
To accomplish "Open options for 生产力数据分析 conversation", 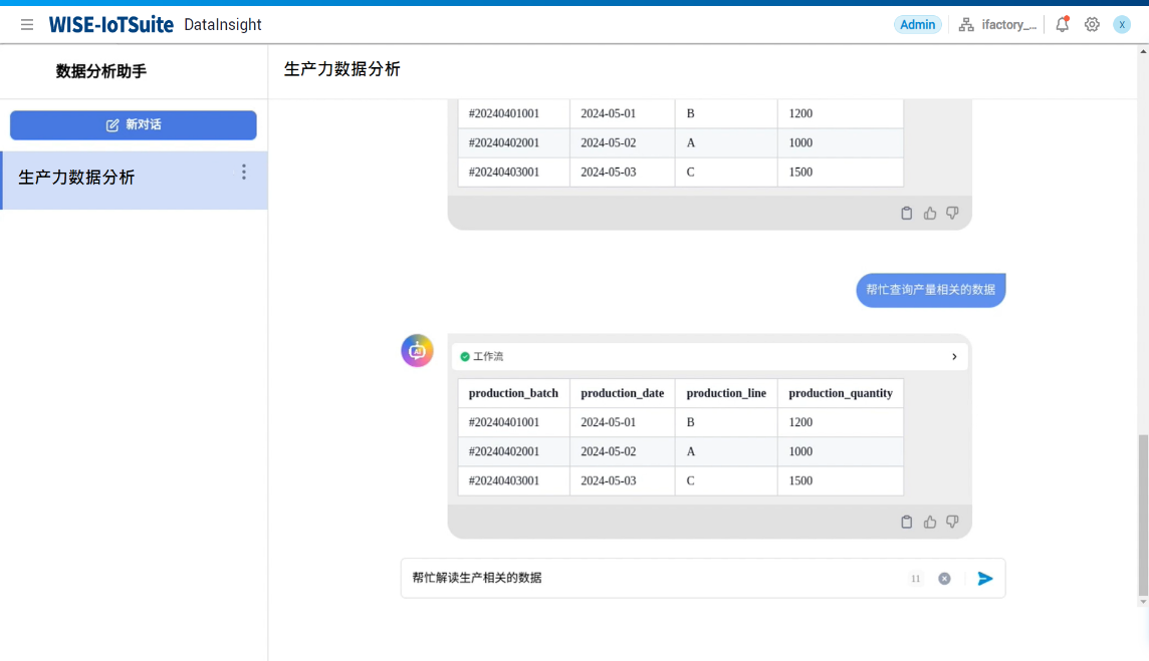I will (244, 173).
